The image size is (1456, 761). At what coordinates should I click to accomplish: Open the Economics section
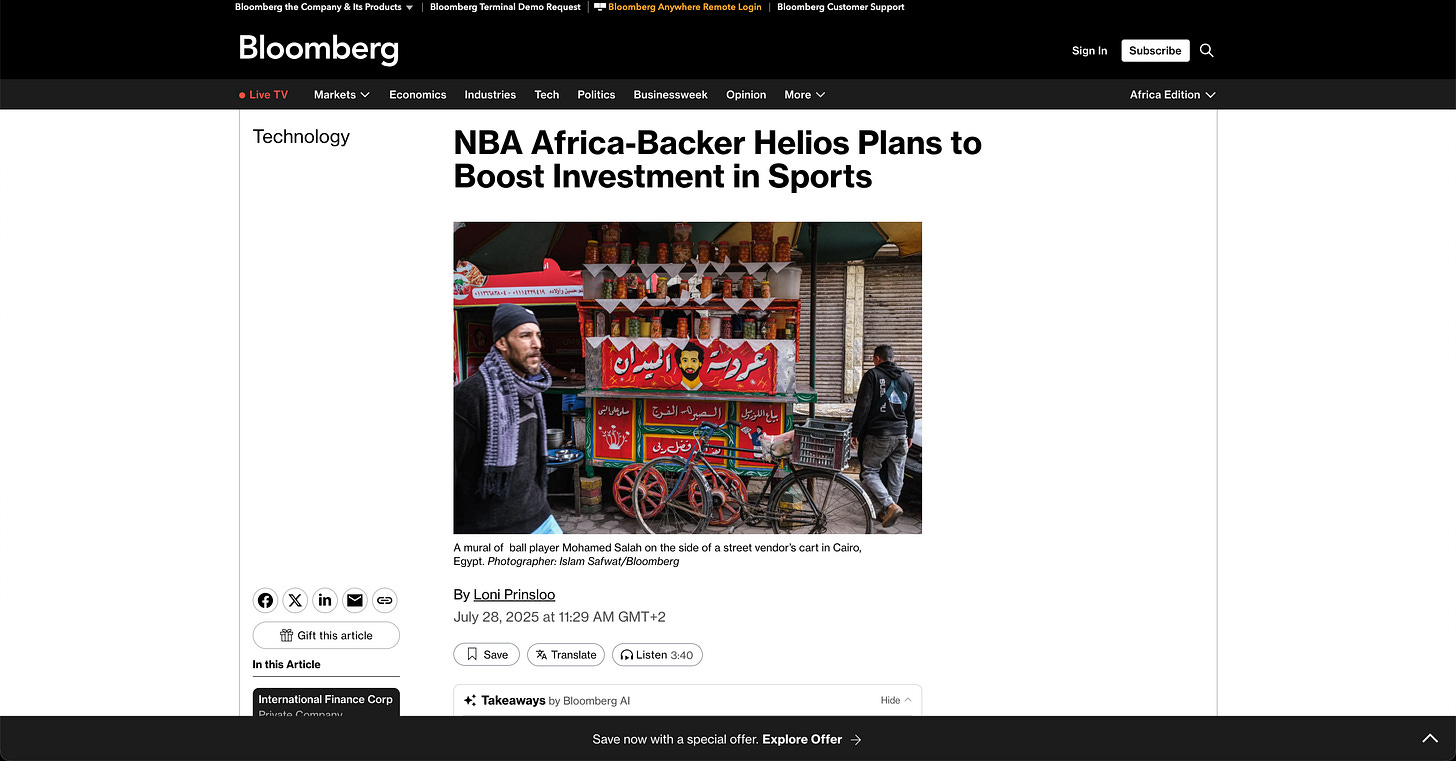tap(418, 94)
